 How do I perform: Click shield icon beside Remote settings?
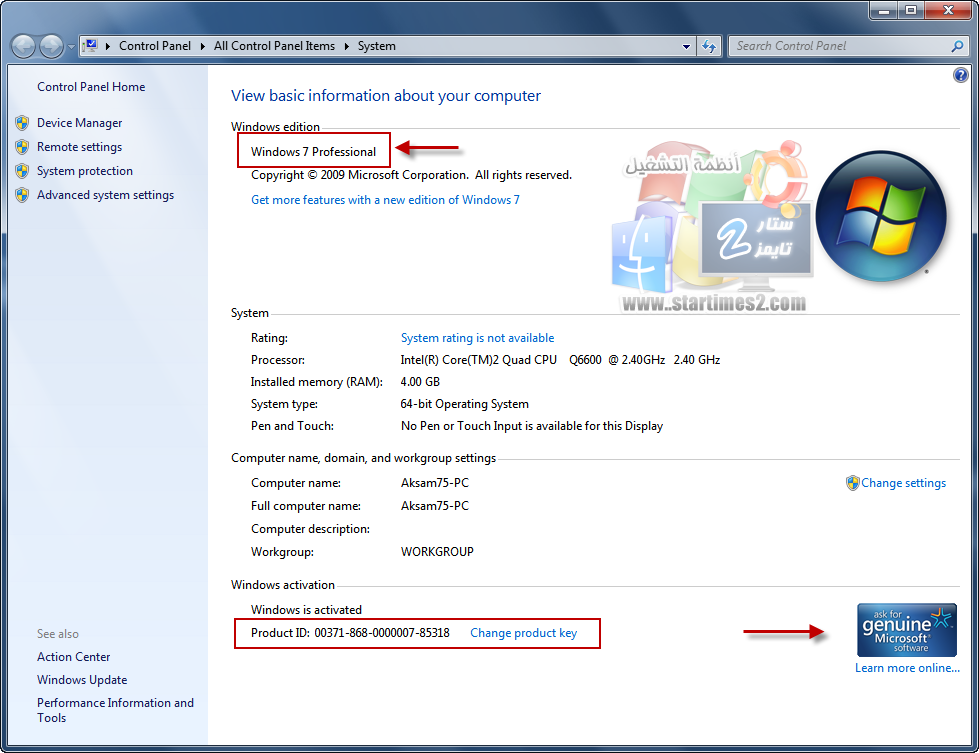tap(22, 147)
